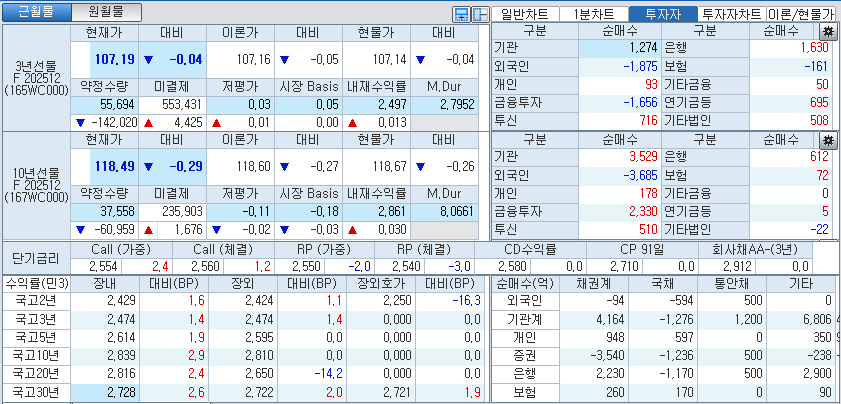Open the 1분차트 tab
Viewport: 841px width, 404px height.
[x=594, y=14]
